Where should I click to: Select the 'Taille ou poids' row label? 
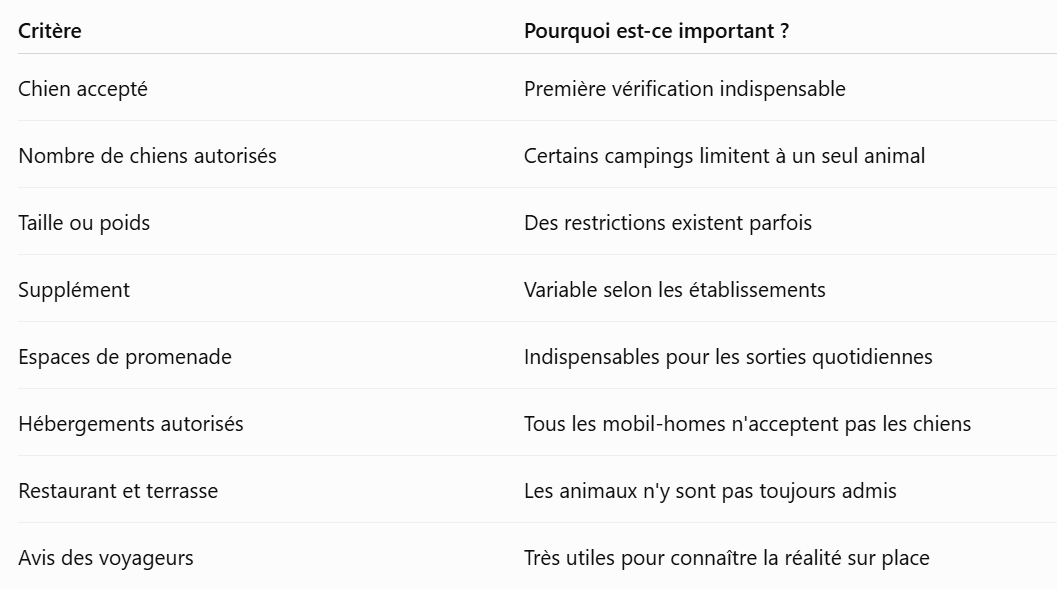coord(84,223)
